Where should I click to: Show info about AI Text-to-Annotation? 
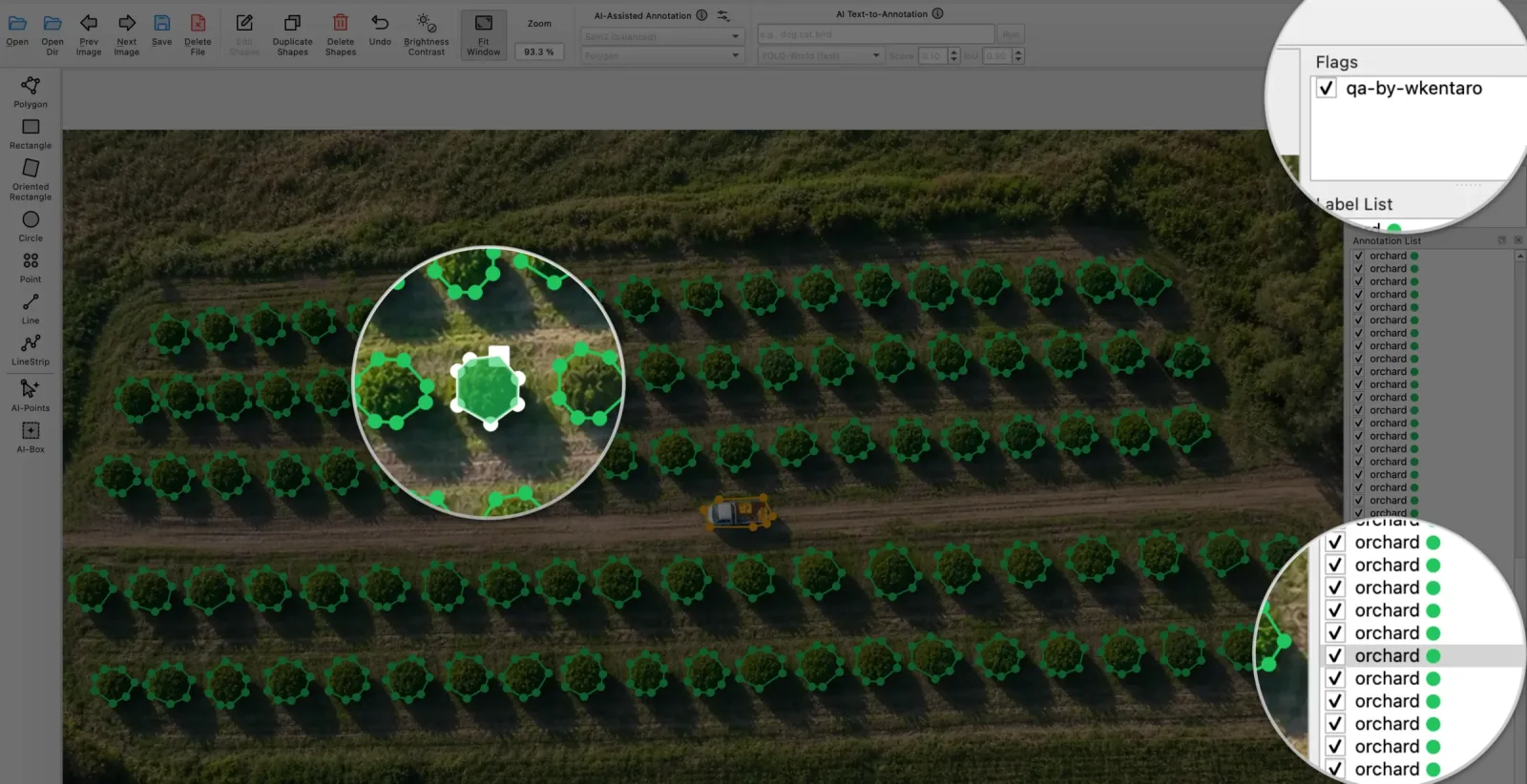pyautogui.click(x=937, y=13)
